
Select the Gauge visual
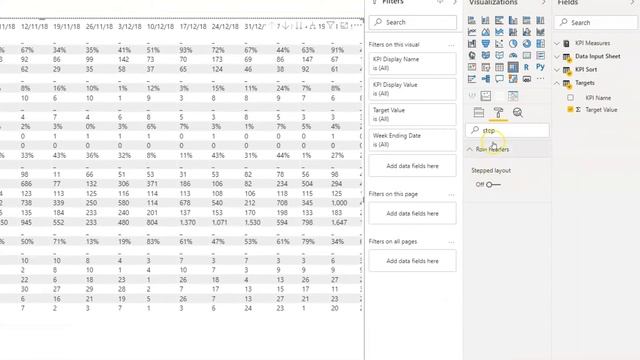[x=513, y=55]
